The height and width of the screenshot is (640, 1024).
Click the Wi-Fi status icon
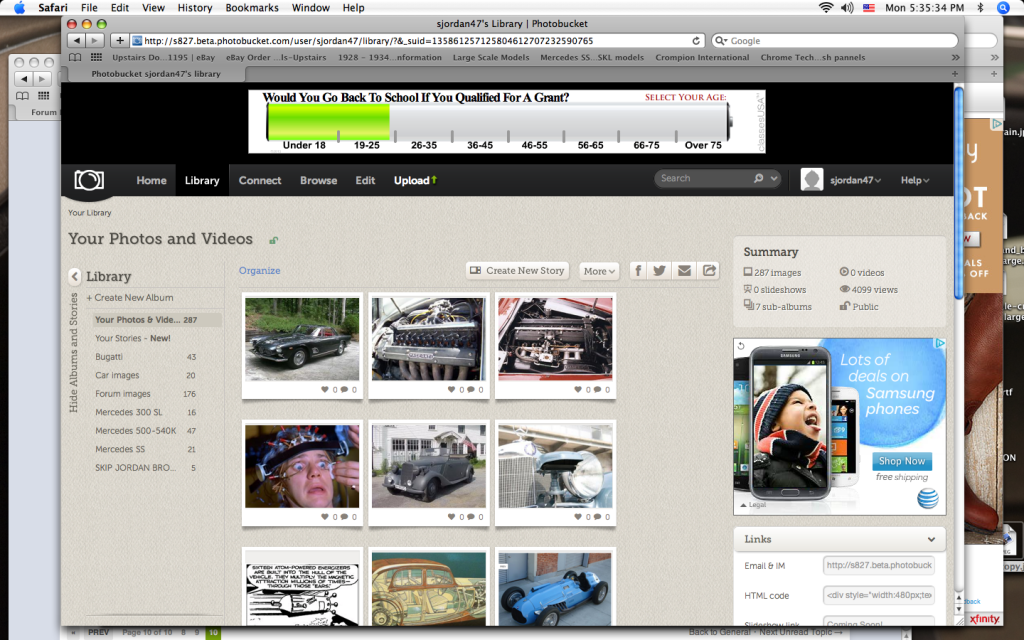826,8
